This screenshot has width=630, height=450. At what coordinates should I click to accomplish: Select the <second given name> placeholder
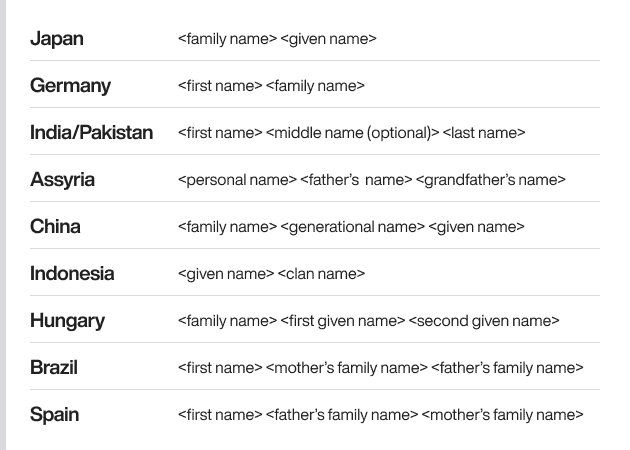tap(484, 321)
